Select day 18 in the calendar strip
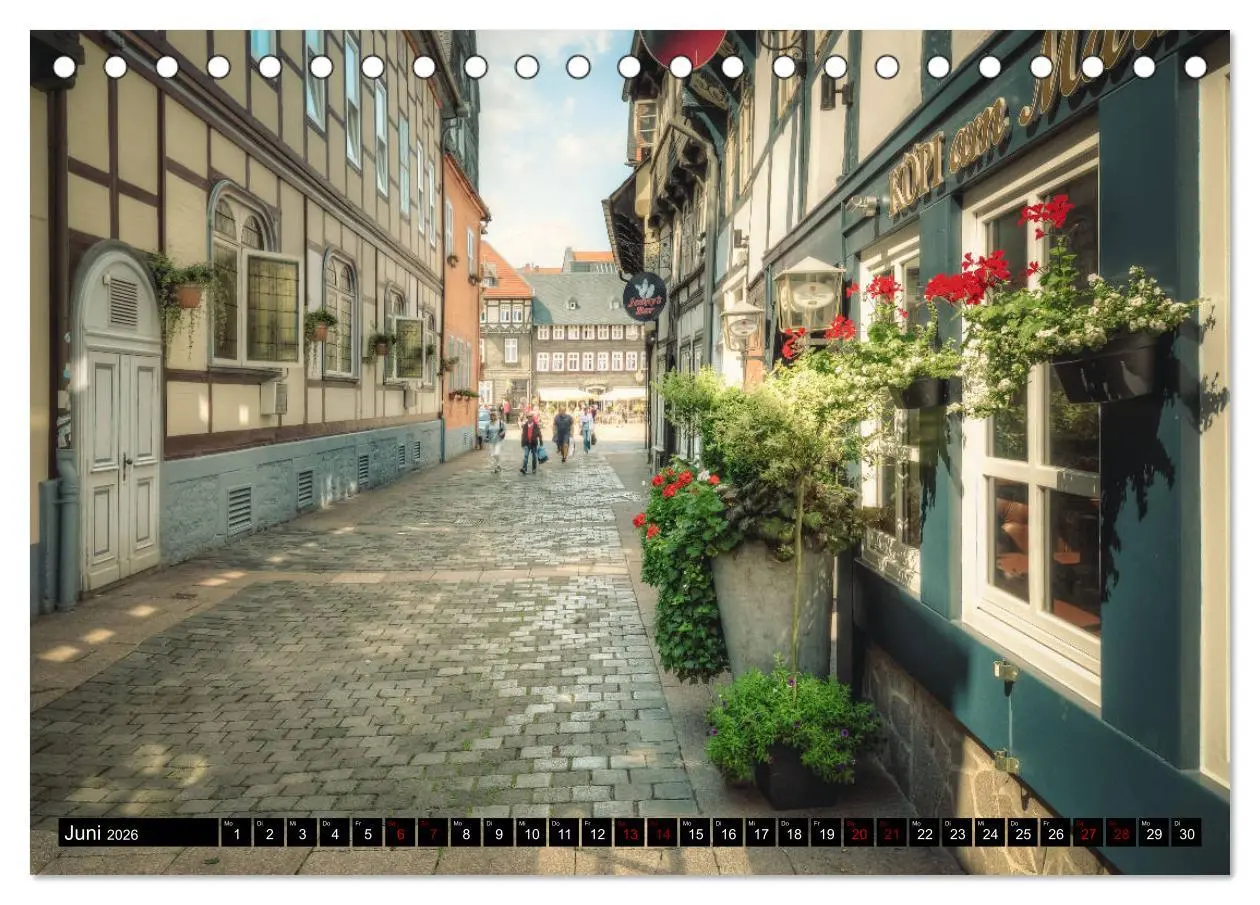Image resolution: width=1260 pixels, height=905 pixels. pos(794,833)
